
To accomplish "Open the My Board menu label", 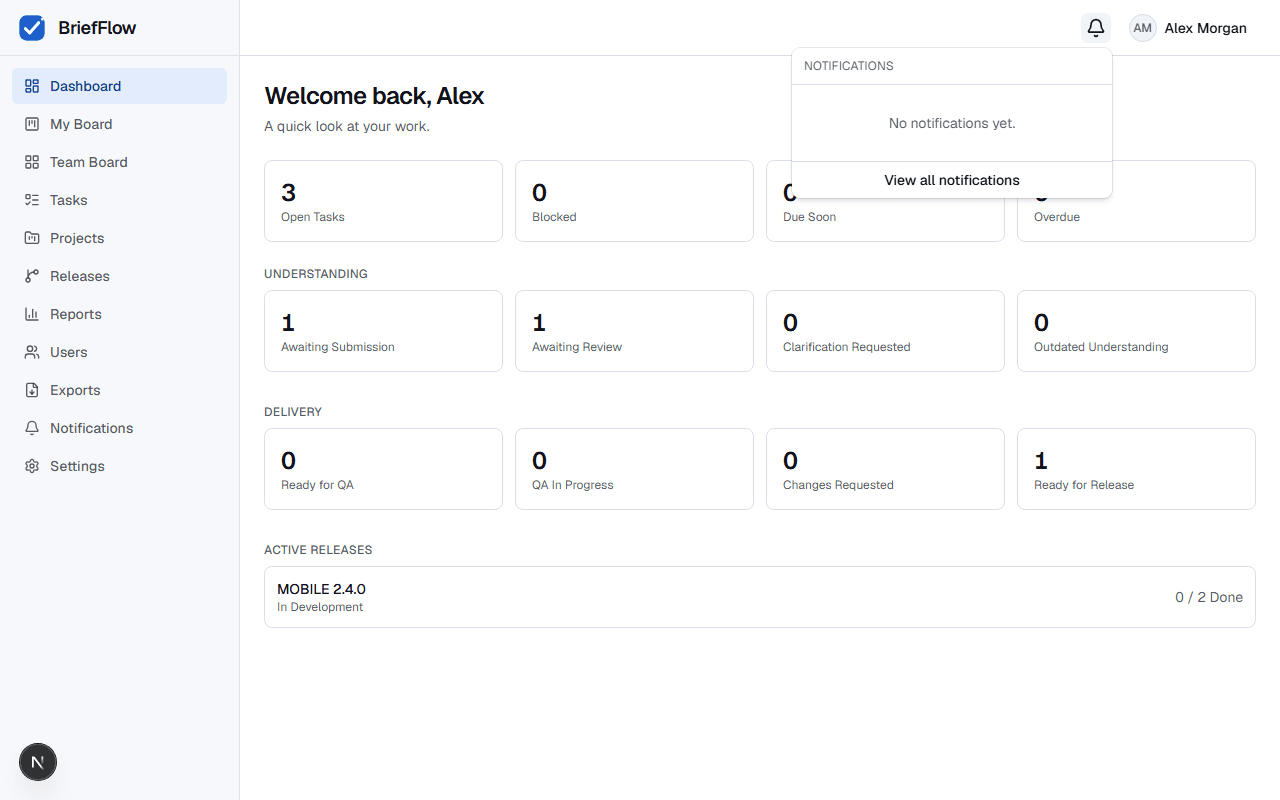I will [81, 124].
